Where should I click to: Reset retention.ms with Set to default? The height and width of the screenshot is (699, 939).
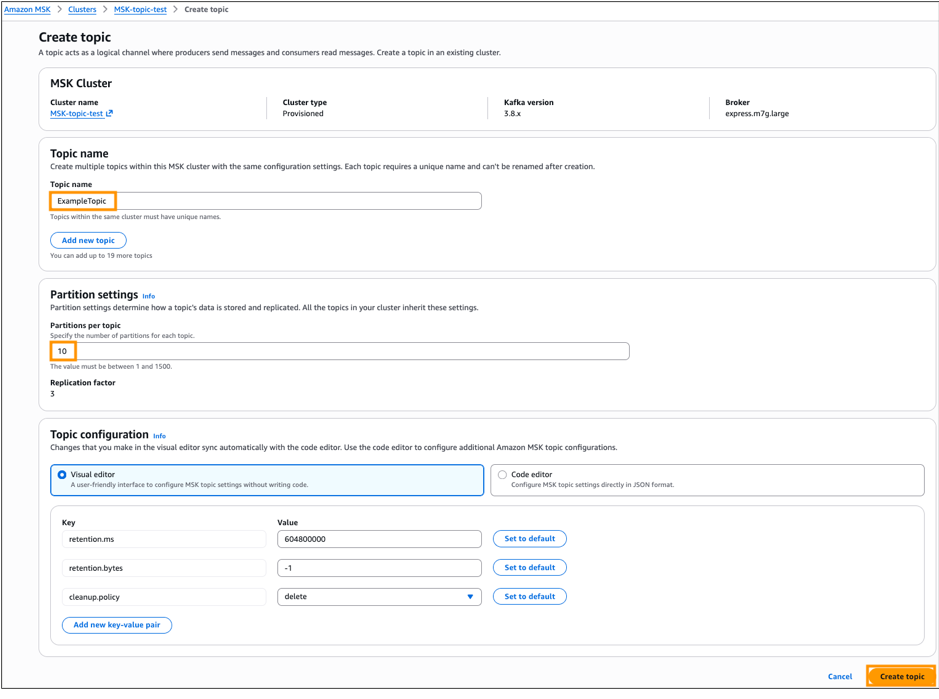click(x=529, y=539)
